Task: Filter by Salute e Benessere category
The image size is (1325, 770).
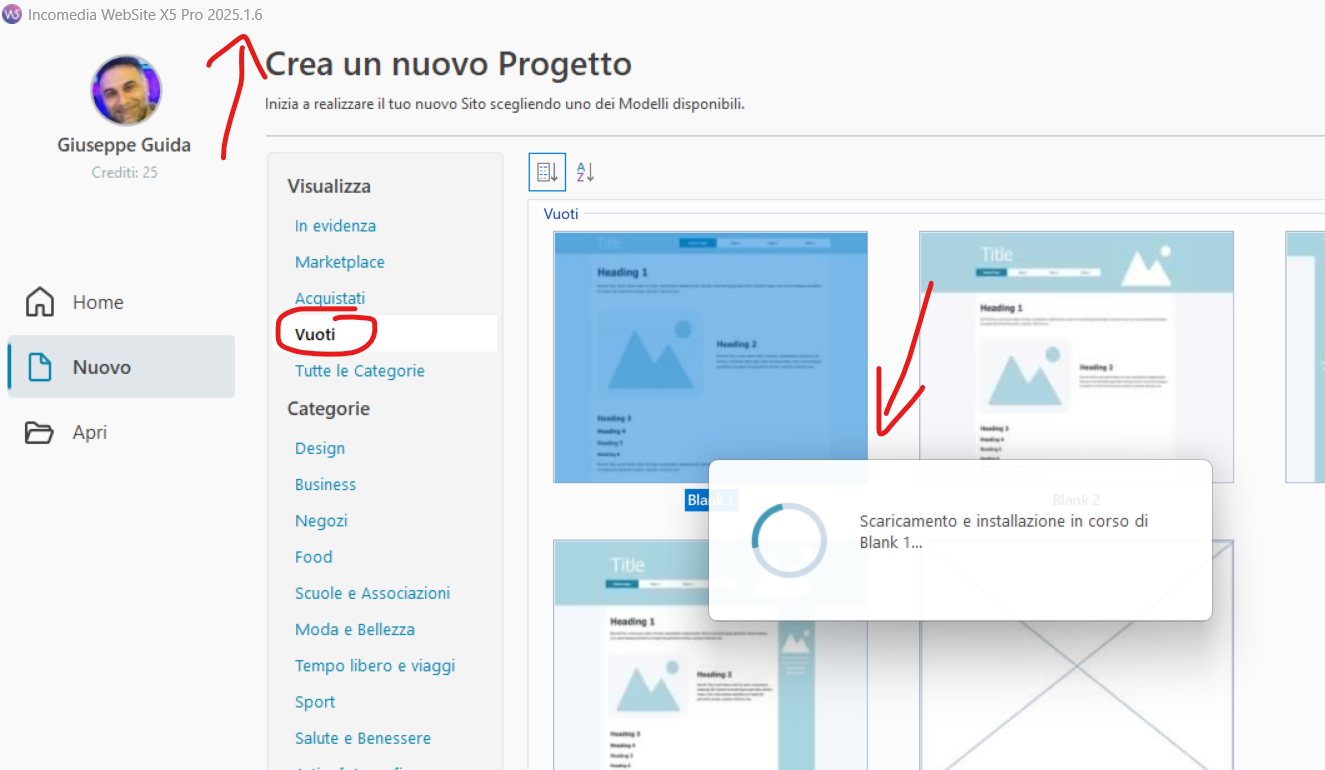Action: 363,738
